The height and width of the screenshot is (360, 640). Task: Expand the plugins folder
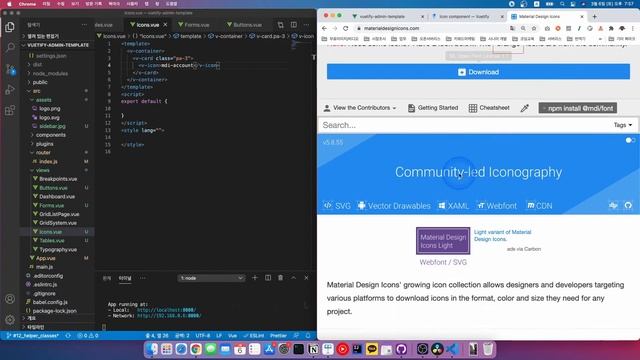[x=44, y=144]
